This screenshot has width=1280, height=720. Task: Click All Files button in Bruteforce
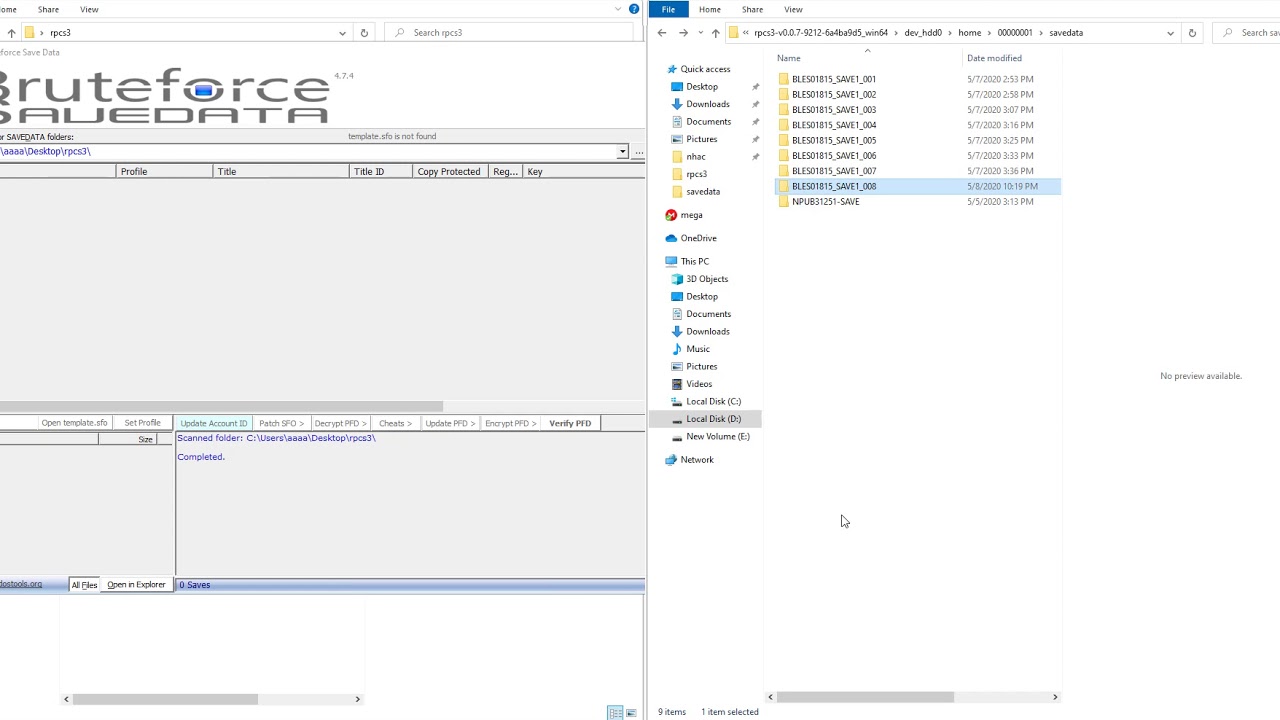(84, 585)
